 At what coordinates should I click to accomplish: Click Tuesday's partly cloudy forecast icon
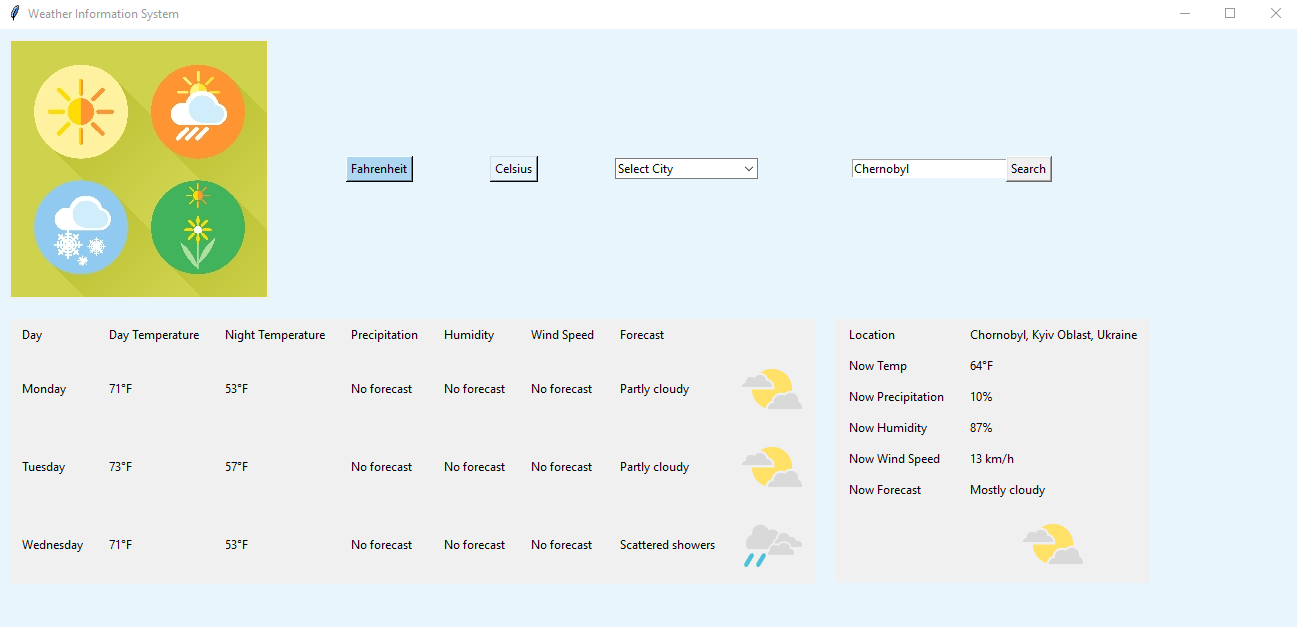[771, 467]
